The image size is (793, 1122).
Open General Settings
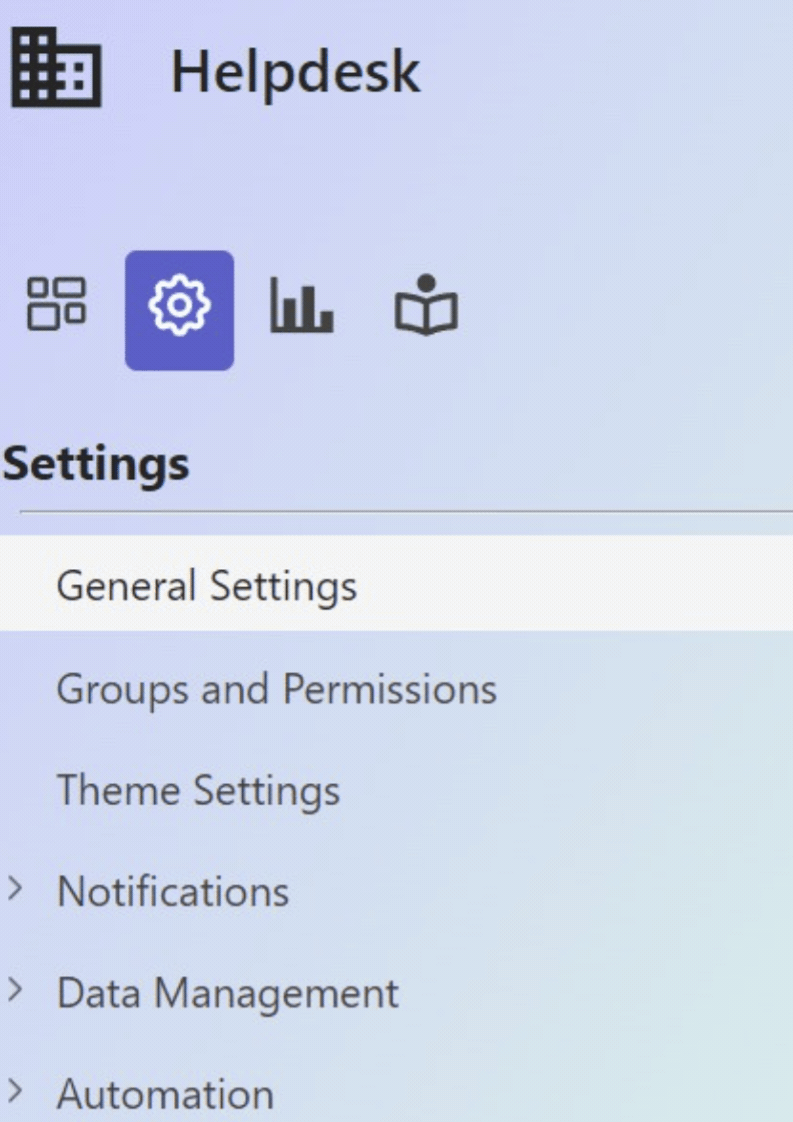pyautogui.click(x=206, y=586)
